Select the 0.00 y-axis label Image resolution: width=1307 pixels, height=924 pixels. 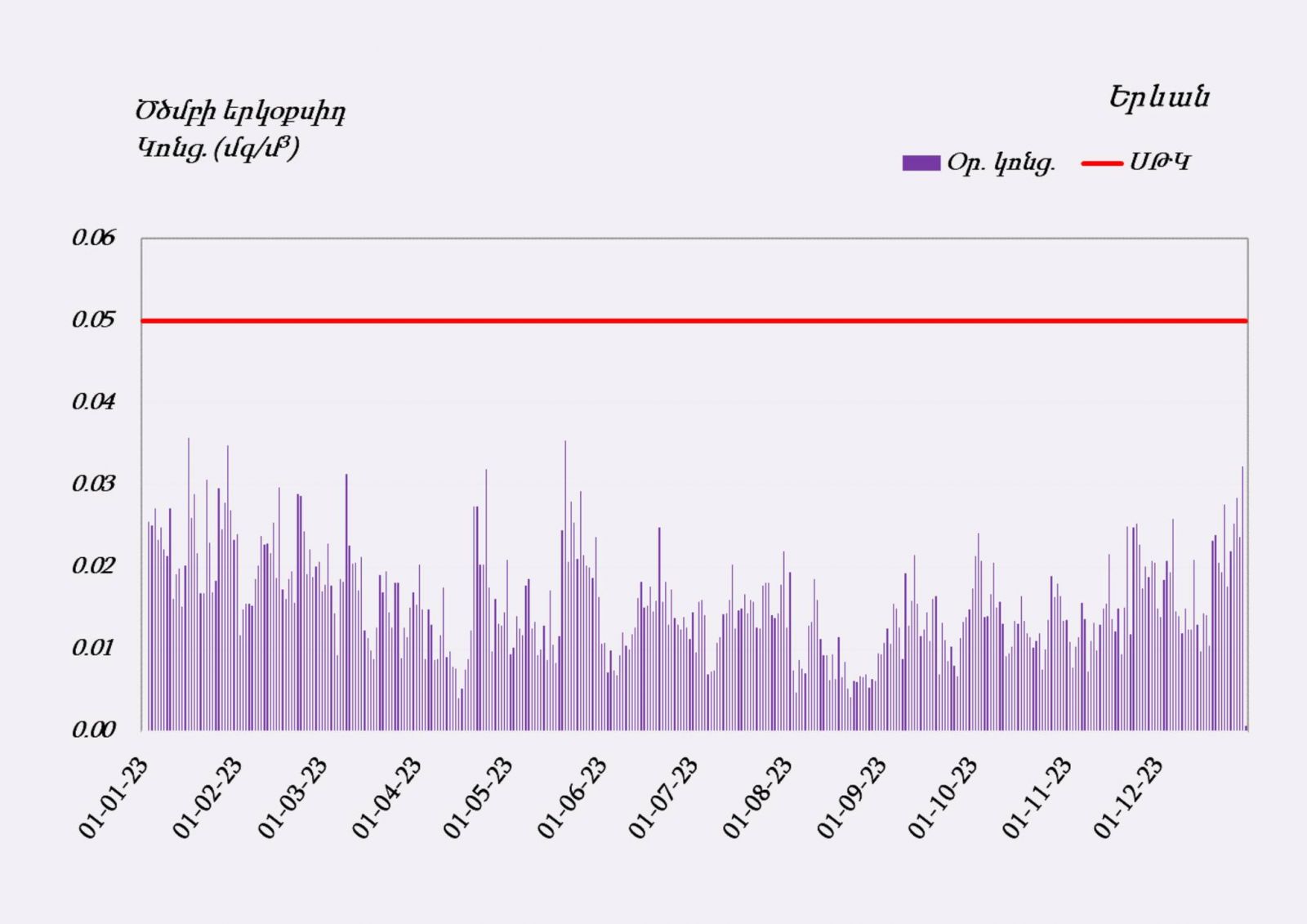(93, 730)
